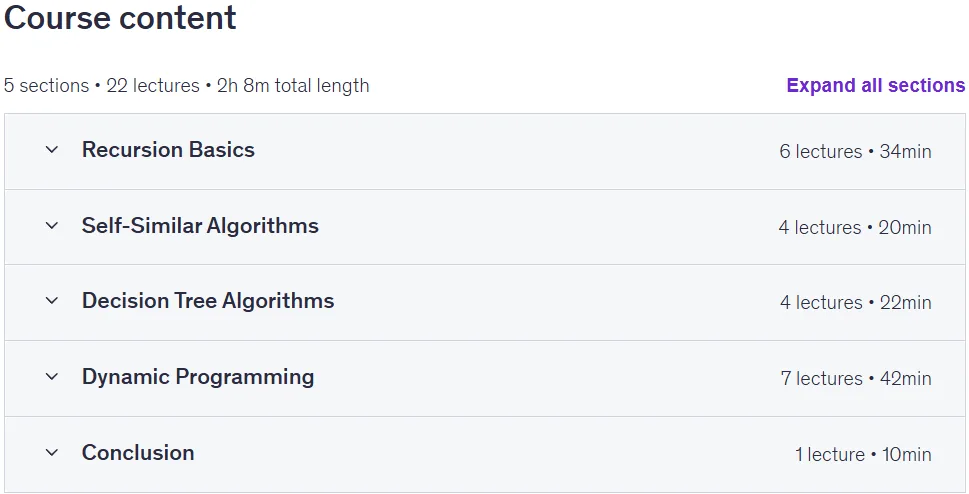
Task: Click the Expand all sections link
Action: pos(875,85)
